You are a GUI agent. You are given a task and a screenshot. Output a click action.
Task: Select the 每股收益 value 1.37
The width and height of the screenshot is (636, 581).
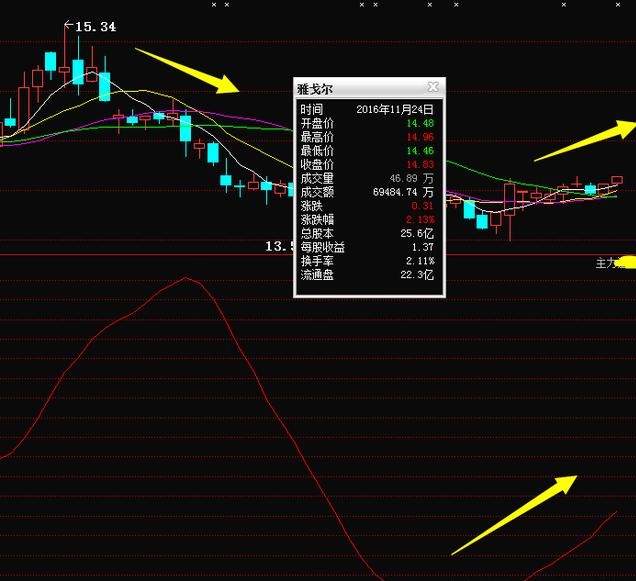[422, 247]
